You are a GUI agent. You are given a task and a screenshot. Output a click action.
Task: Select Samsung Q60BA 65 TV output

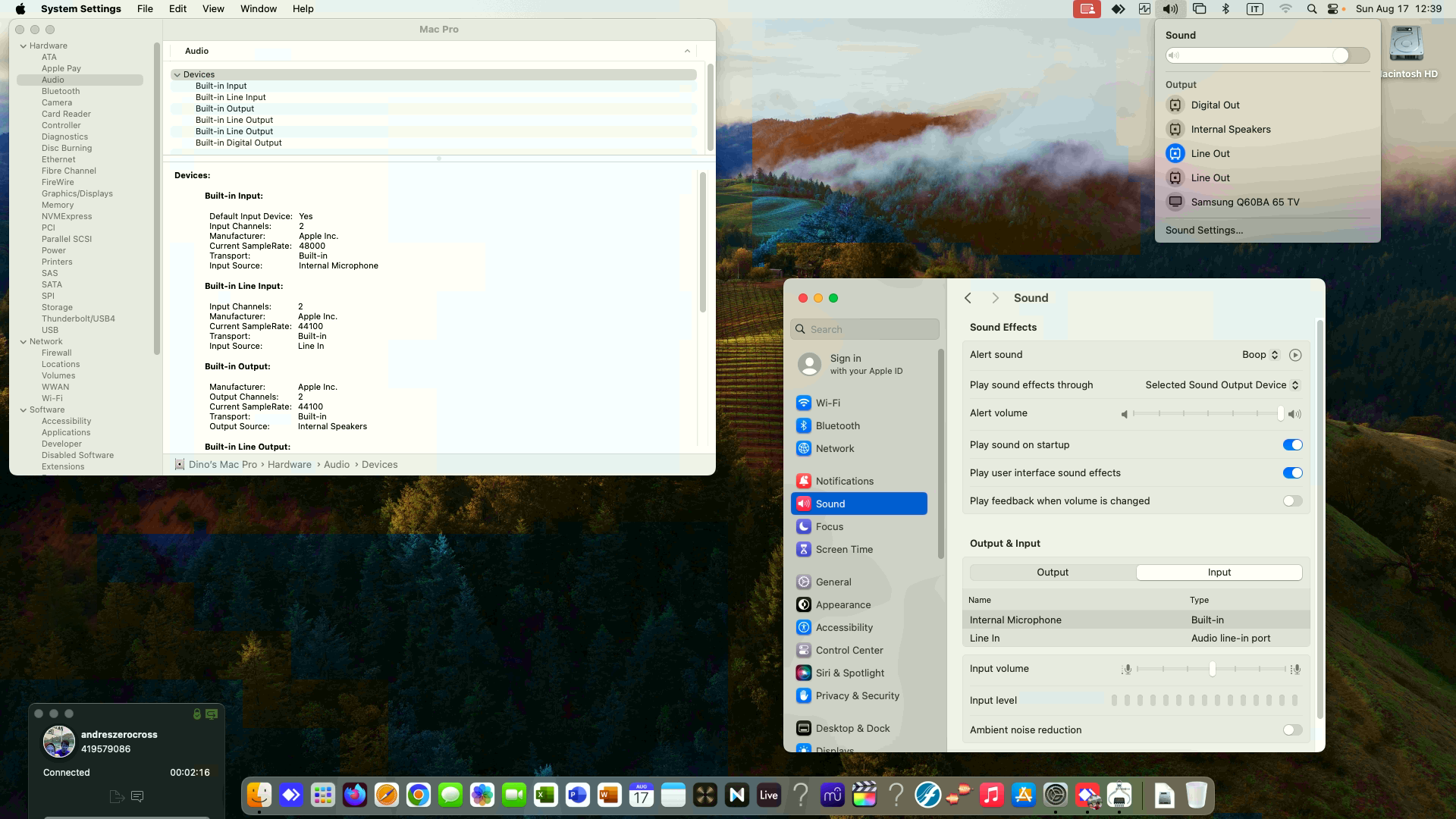[1267, 202]
